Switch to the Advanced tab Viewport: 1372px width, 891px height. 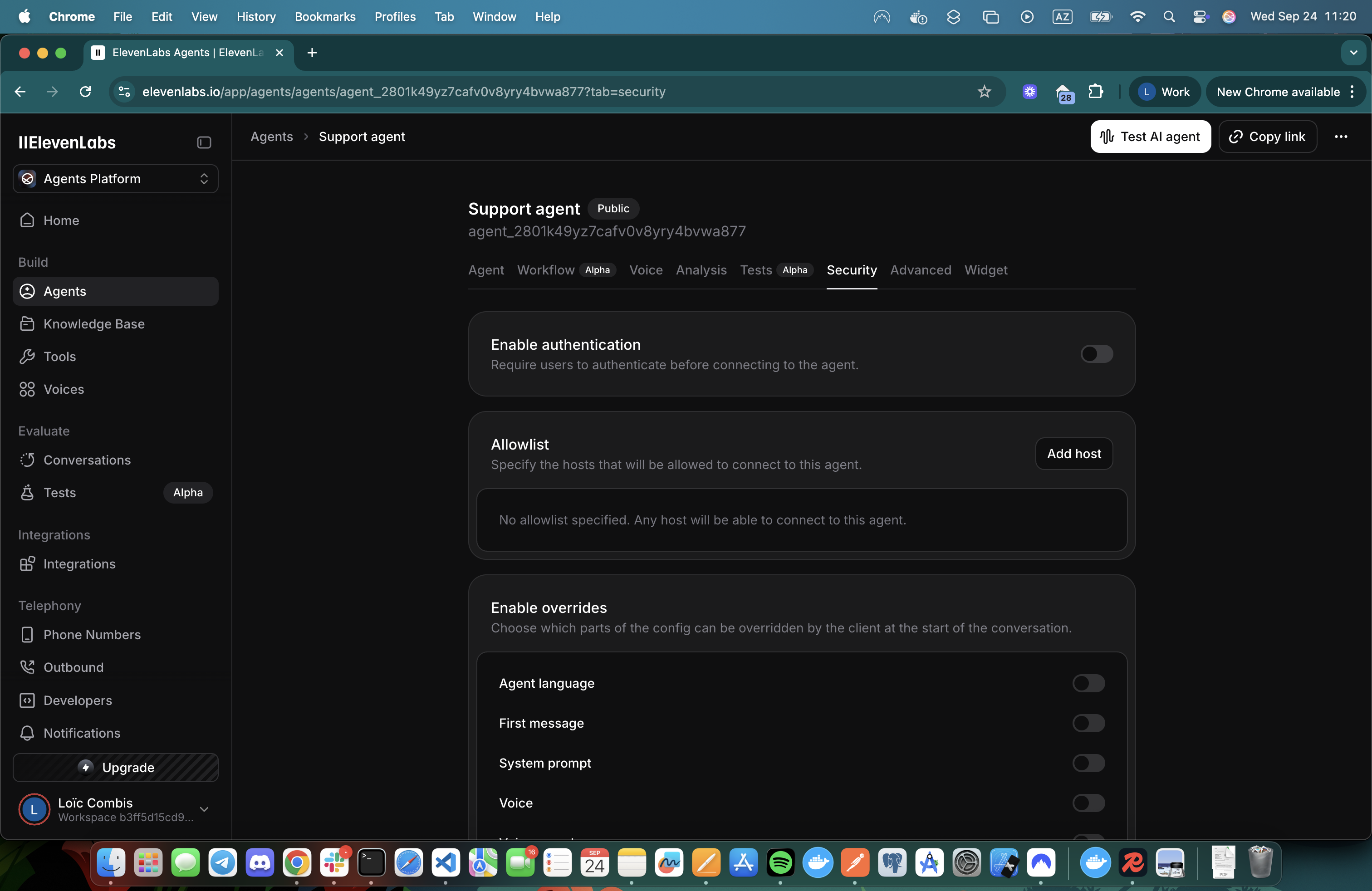[x=920, y=270]
